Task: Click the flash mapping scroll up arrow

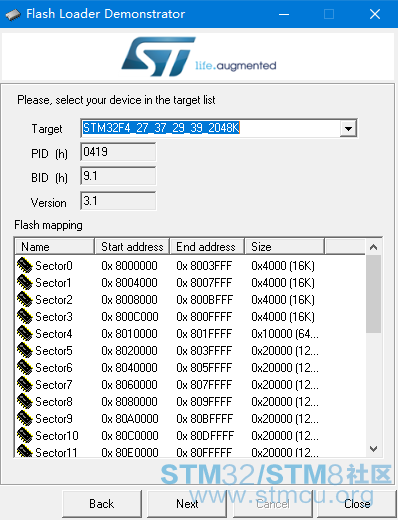Action: point(374,247)
